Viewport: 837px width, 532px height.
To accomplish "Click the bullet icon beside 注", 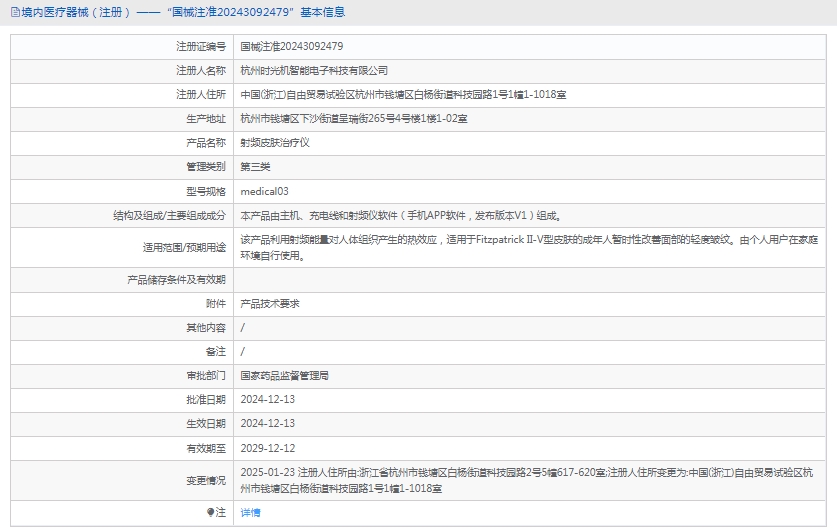I will pos(211,512).
